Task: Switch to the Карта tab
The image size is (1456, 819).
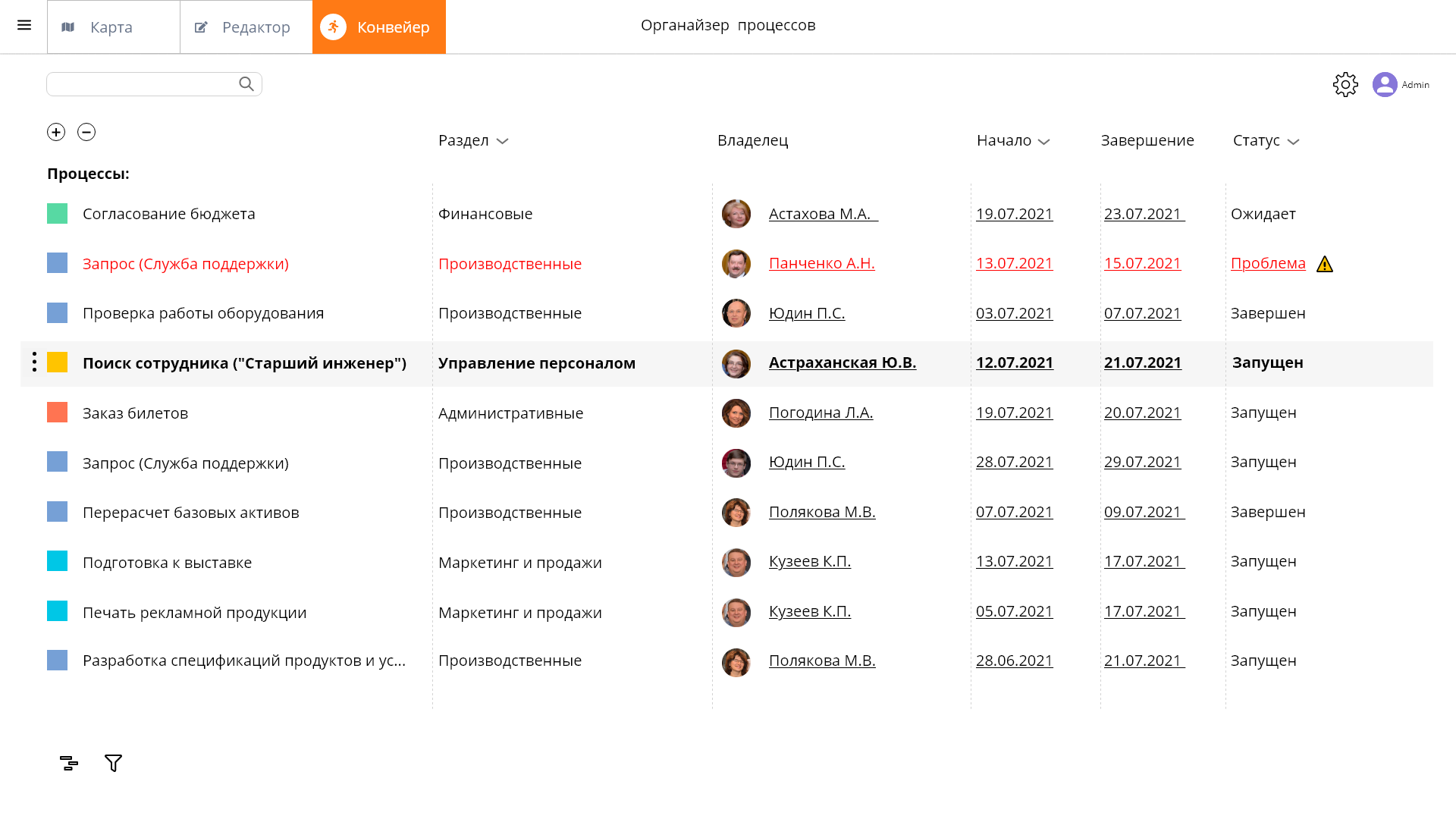Action: [113, 27]
